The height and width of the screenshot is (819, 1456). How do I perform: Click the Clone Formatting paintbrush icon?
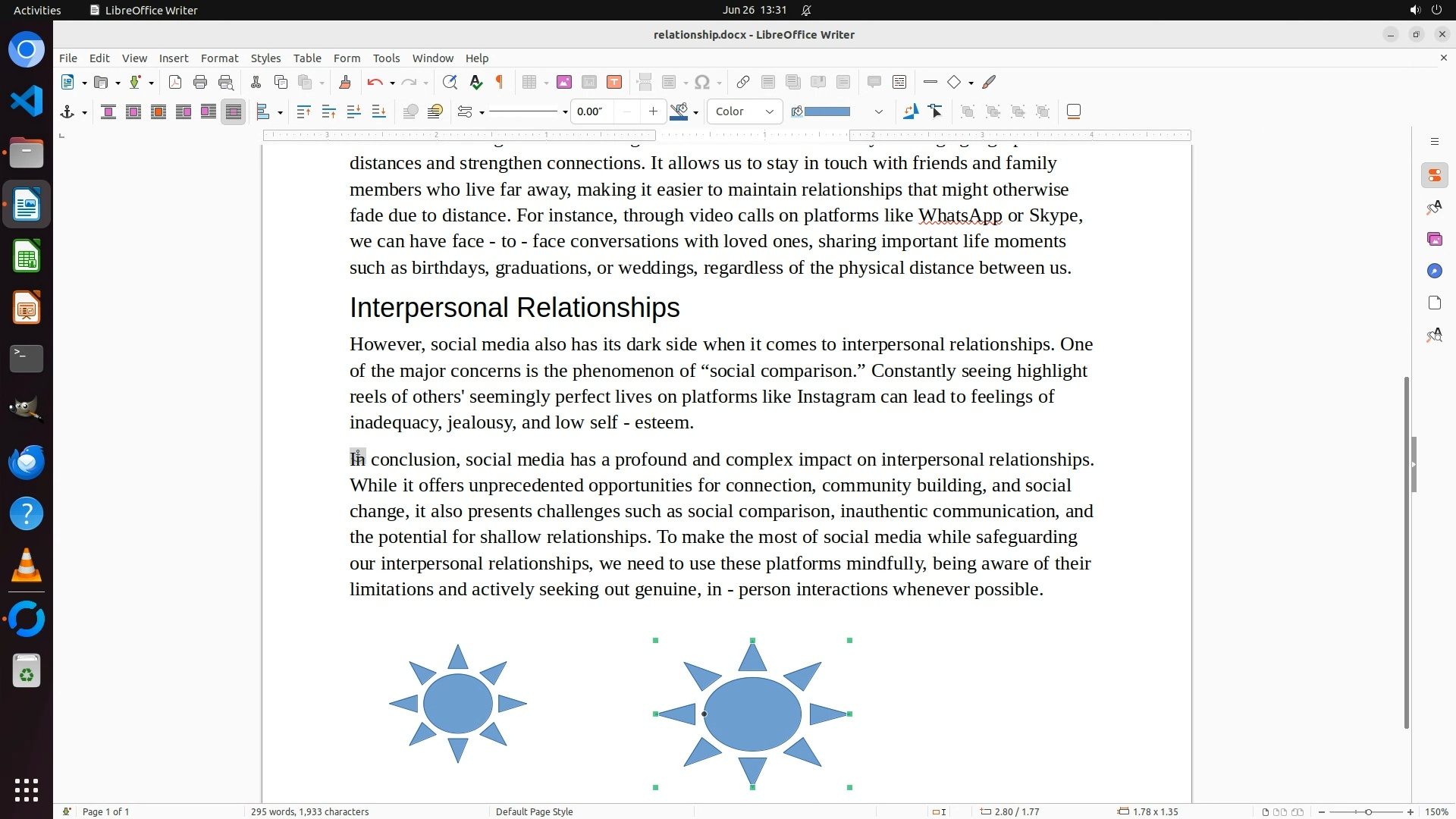point(344,83)
